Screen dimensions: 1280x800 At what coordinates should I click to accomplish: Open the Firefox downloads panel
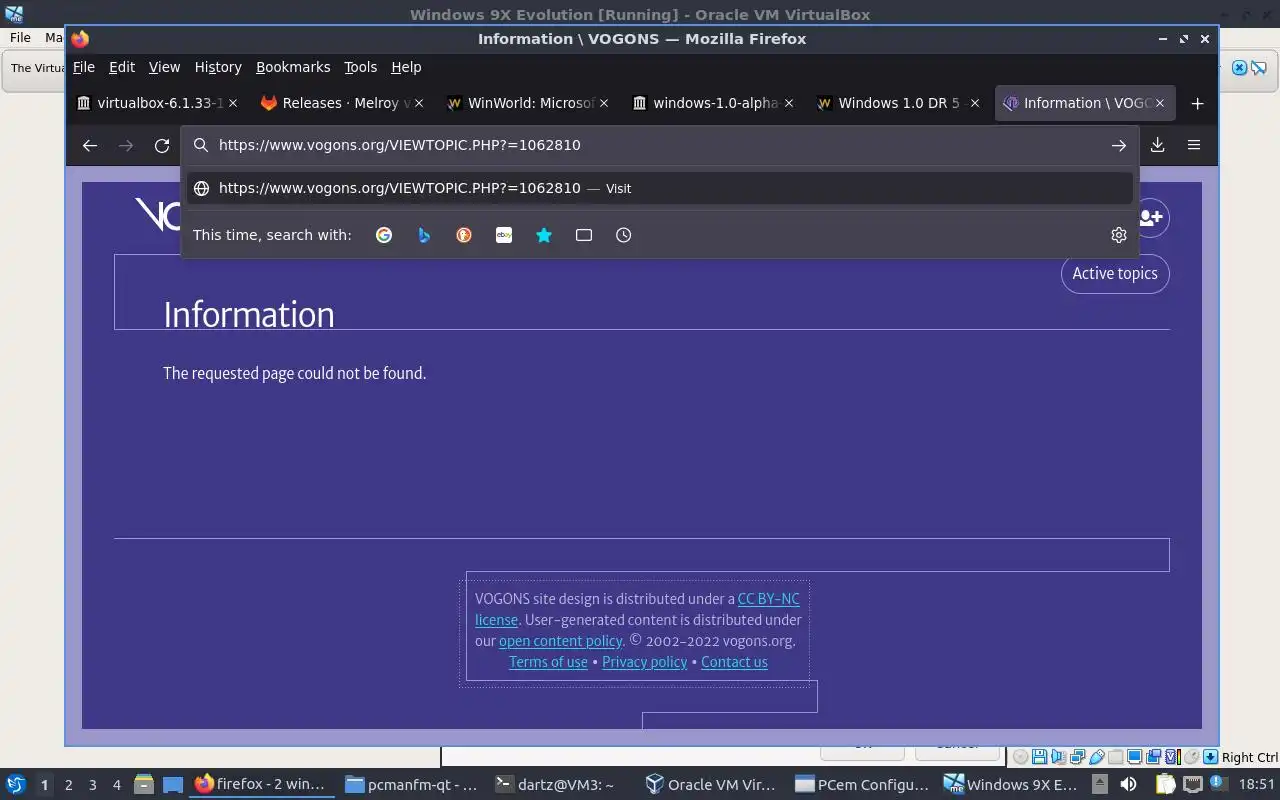[1157, 145]
